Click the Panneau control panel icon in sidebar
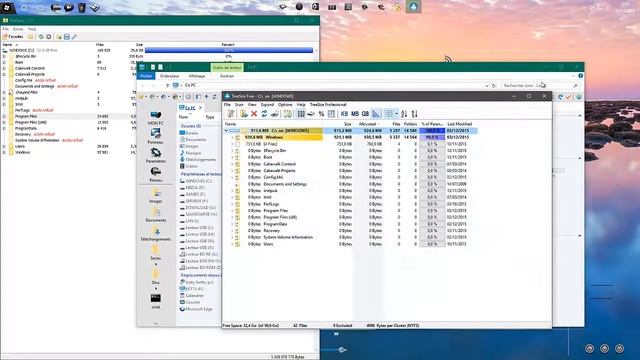Screen dimensions: 640x360 [156, 136]
